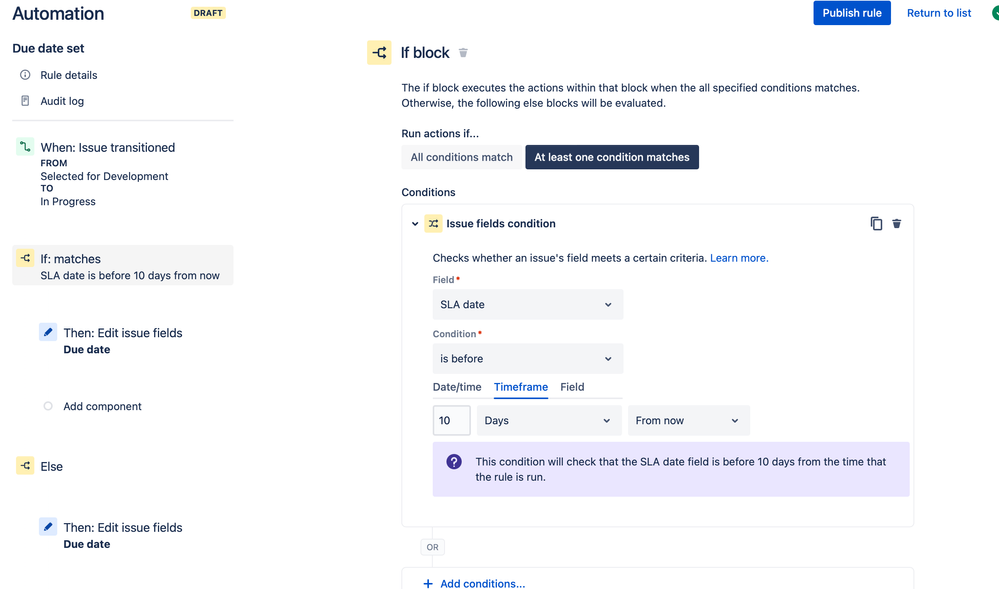The image size is (999, 589).
Task: Open the Field dropdown showing SLA date
Action: (x=528, y=305)
